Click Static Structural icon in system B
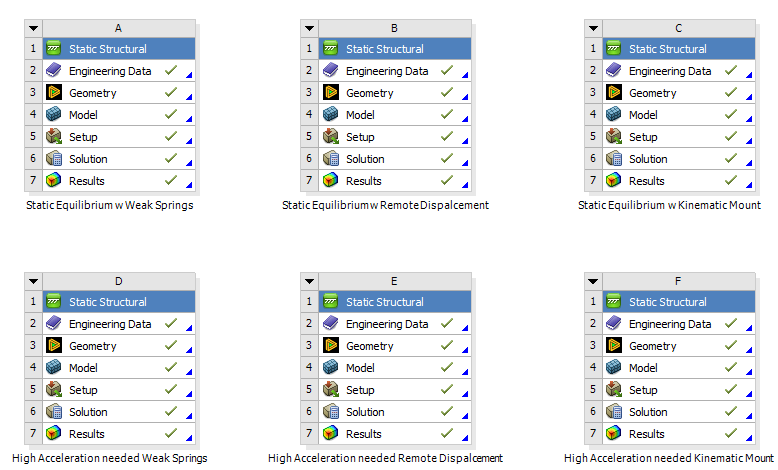The image size is (778, 470). pyautogui.click(x=330, y=49)
